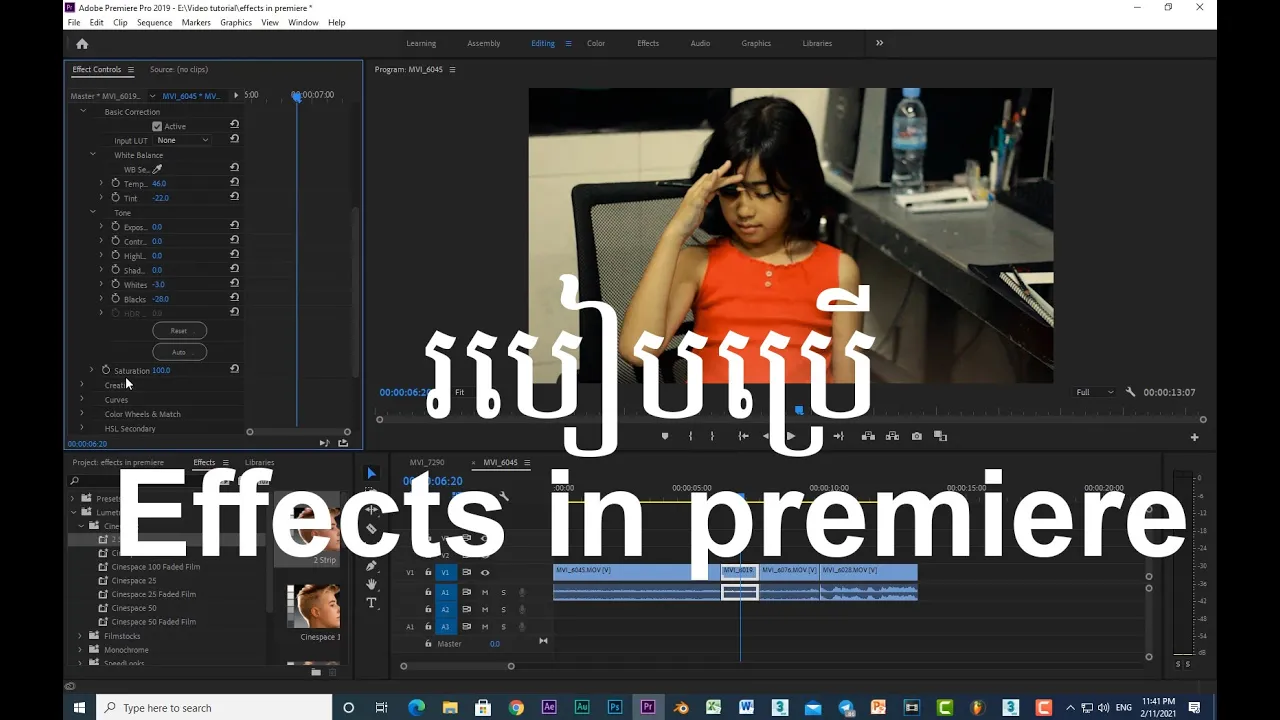Reset the Saturation parameter
Image resolution: width=1280 pixels, height=720 pixels.
pos(235,369)
